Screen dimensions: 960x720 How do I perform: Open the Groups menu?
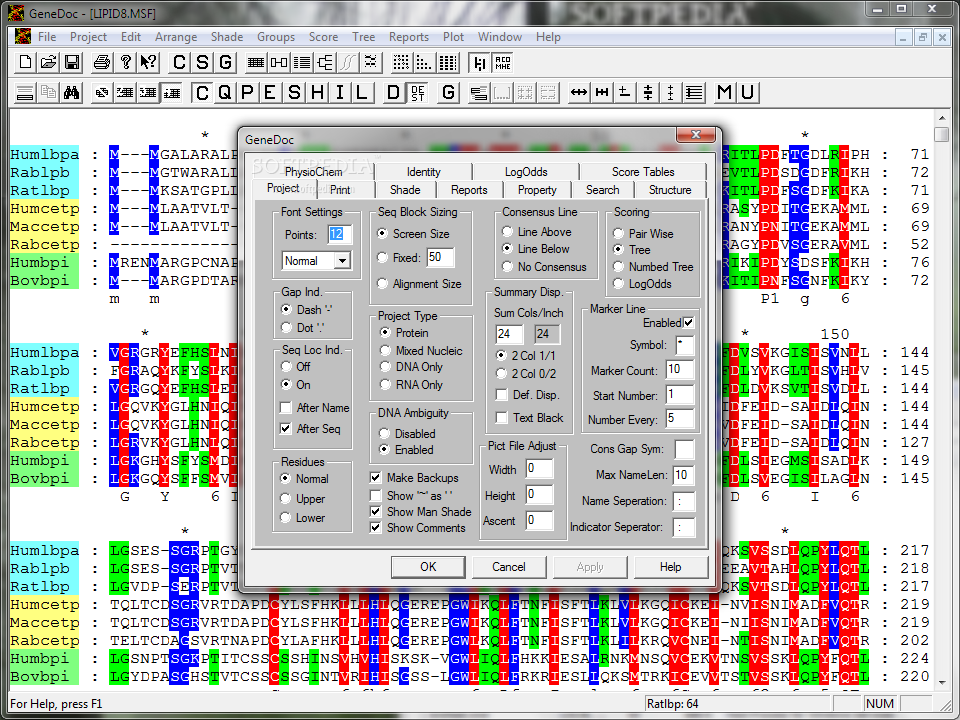click(x=276, y=37)
